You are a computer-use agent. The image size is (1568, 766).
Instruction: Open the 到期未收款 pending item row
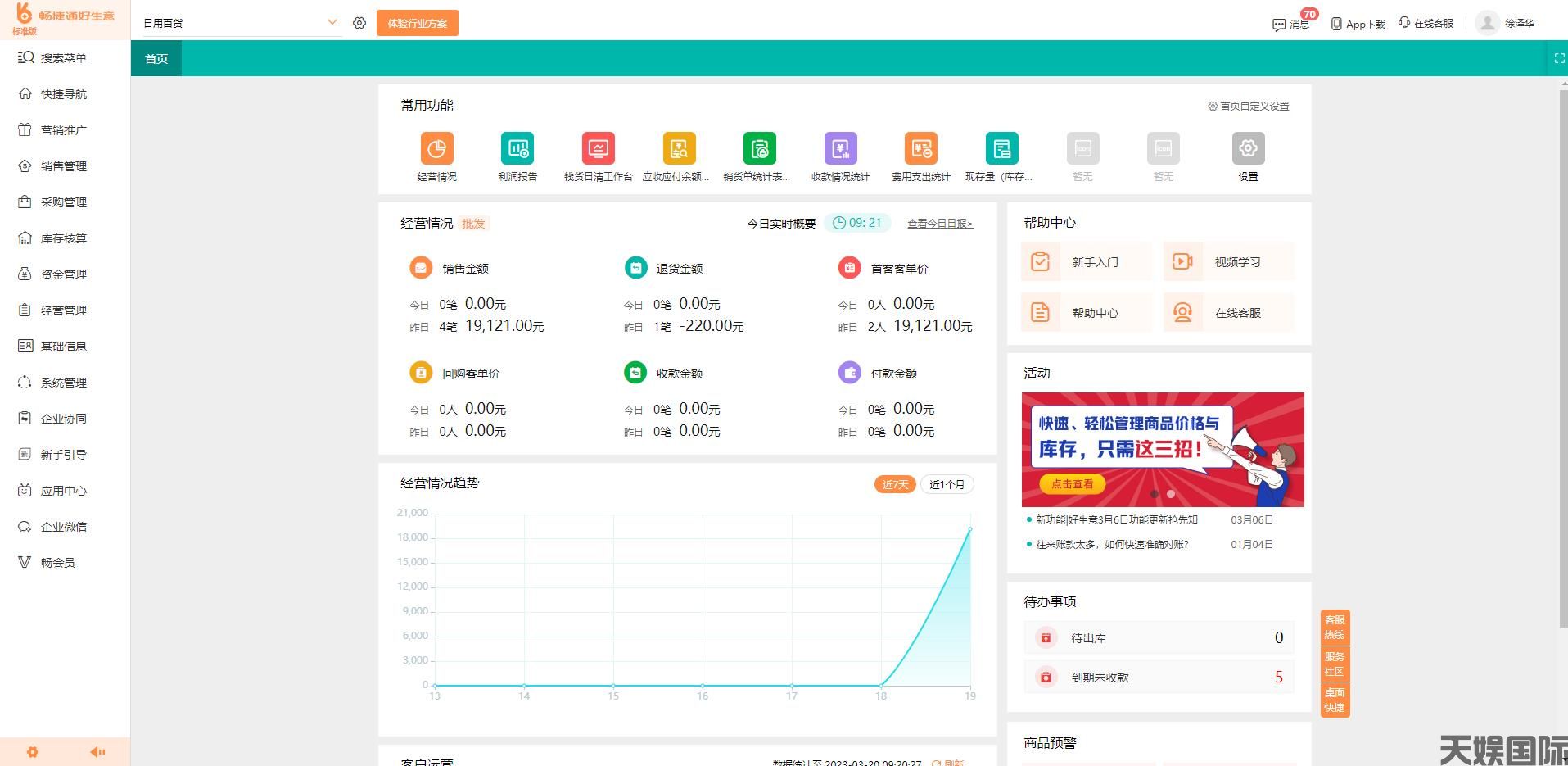1159,677
